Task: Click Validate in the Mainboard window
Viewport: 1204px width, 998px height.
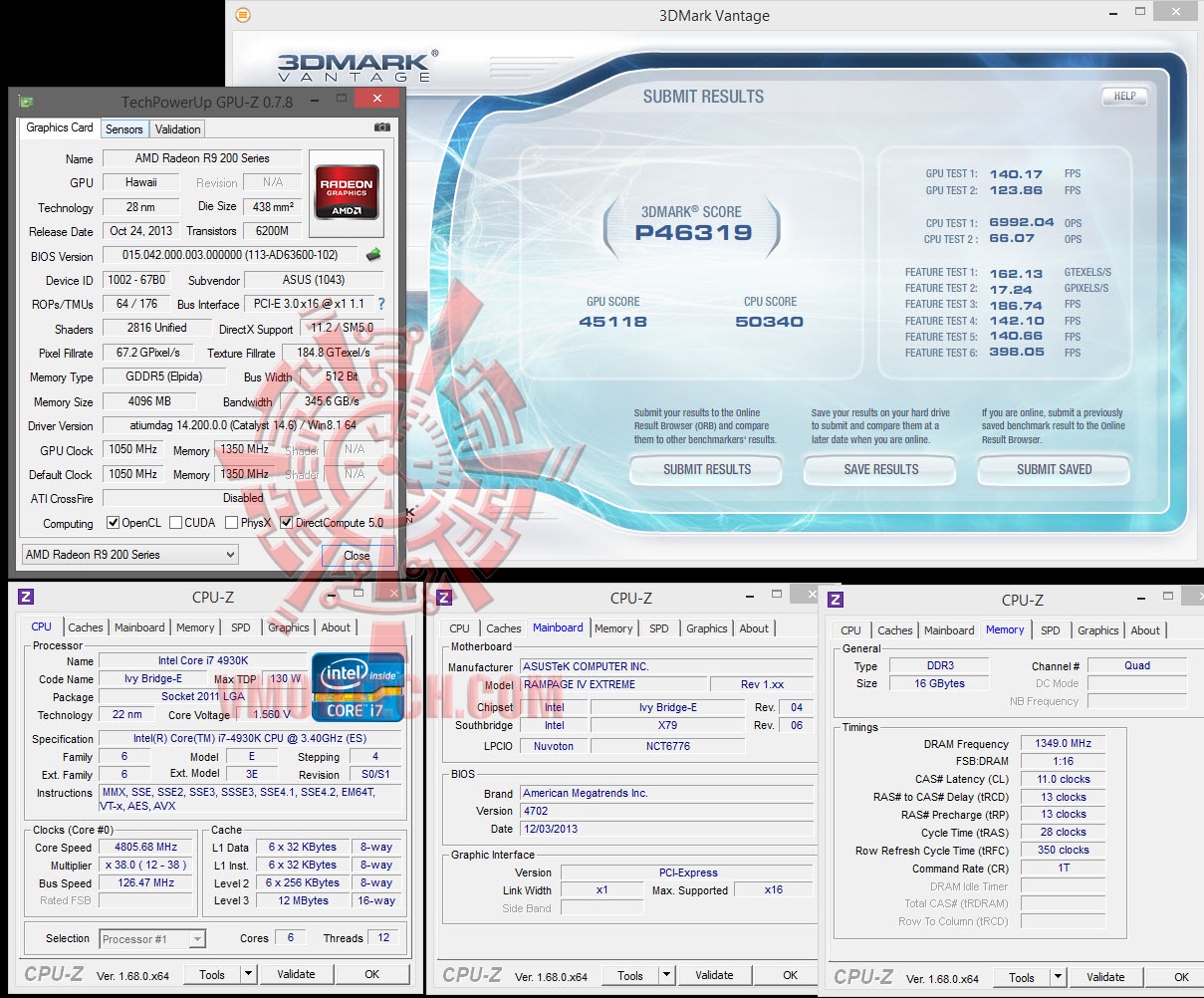Action: tap(714, 975)
